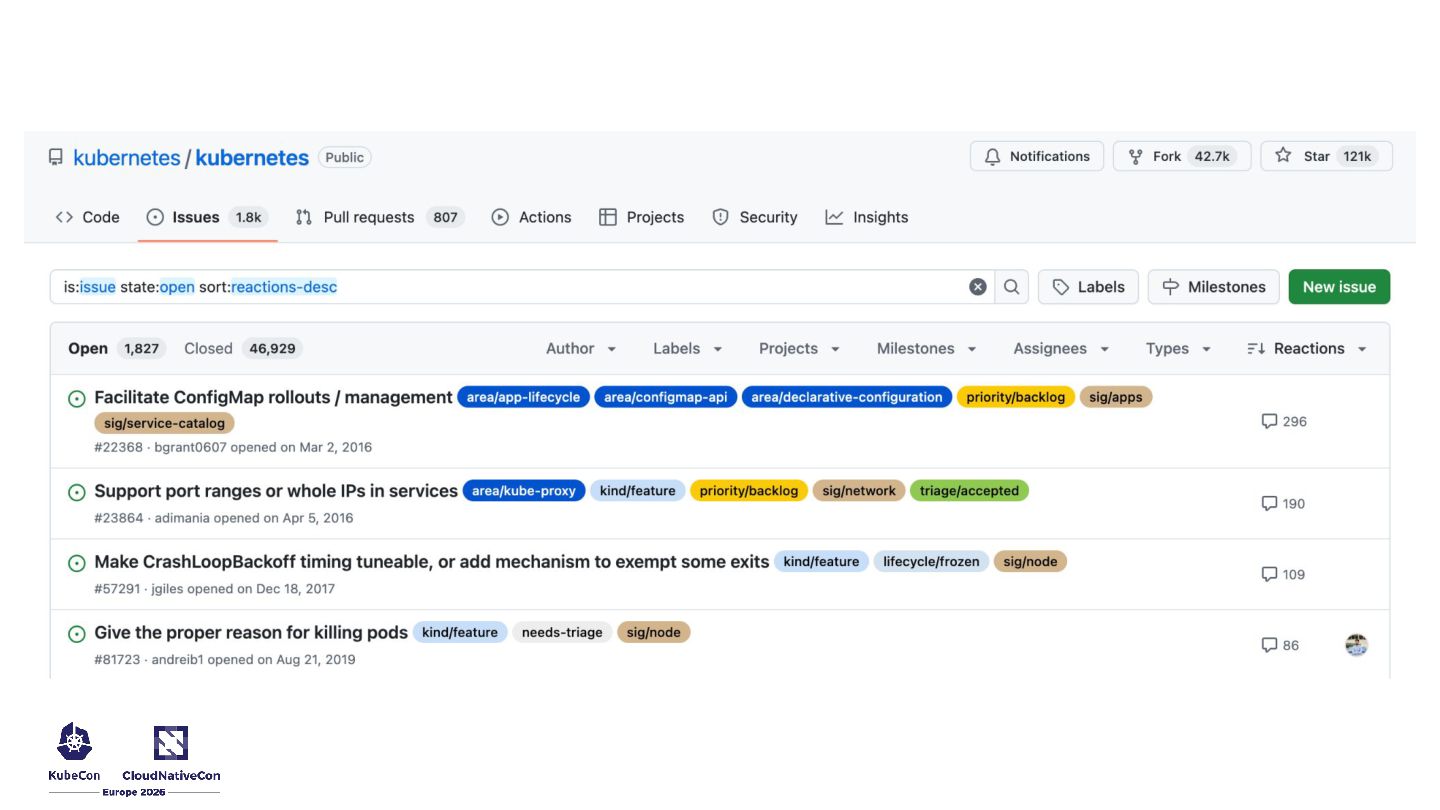Viewport: 1440px width, 810px height.
Task: Click the open-issue icon for killing pods issue
Action: tap(76, 634)
